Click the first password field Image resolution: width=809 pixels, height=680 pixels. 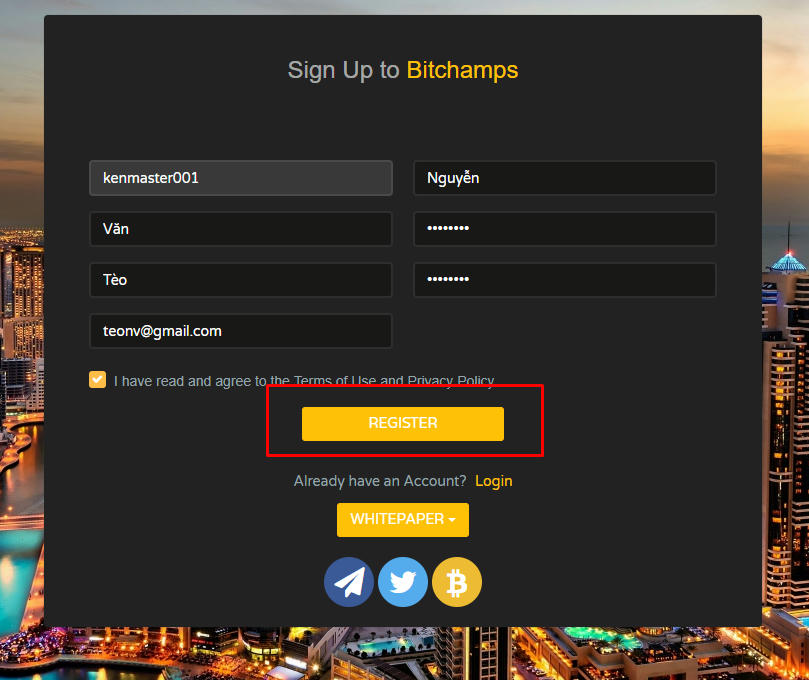pyautogui.click(x=564, y=229)
